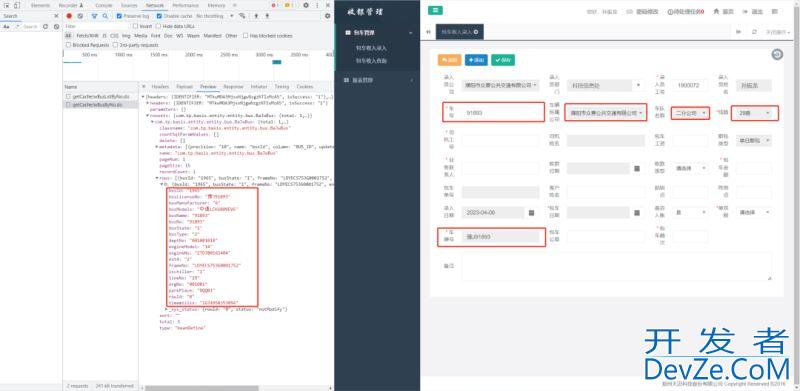Enable the Invert filter checkbox
The image size is (800, 391).
point(136,26)
